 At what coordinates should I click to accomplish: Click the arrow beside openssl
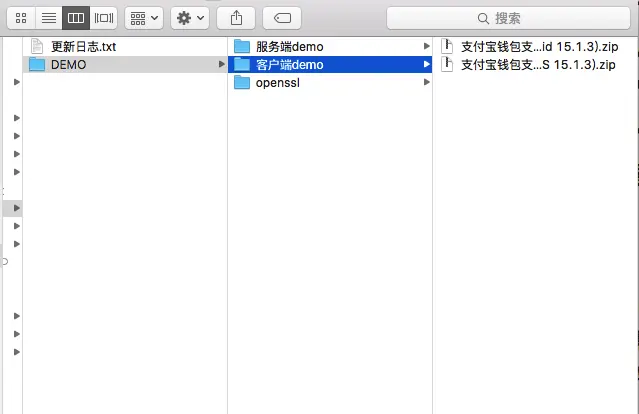426,82
